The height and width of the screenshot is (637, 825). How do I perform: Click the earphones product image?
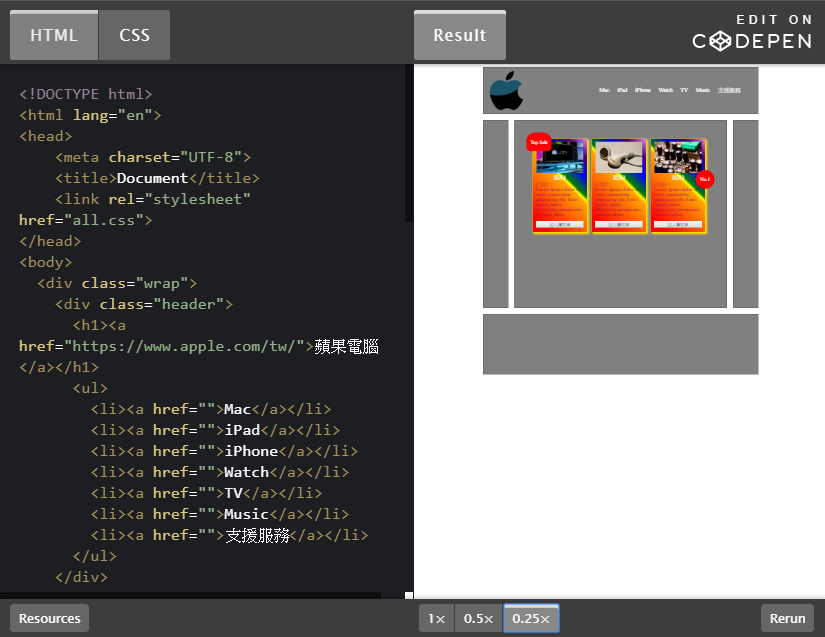pyautogui.click(x=619, y=157)
